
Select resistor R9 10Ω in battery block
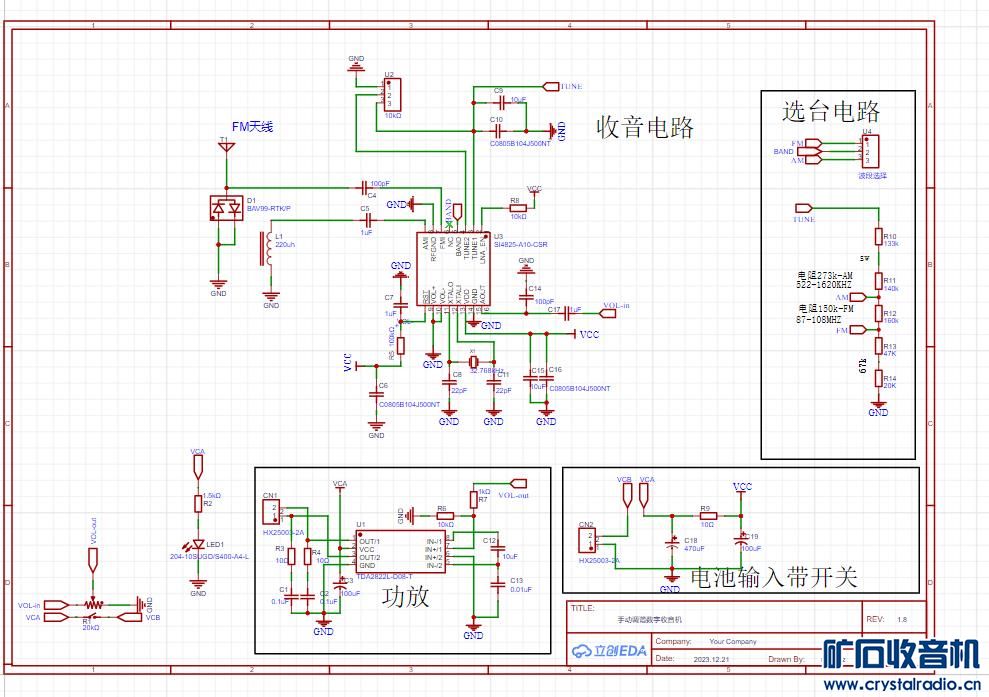click(708, 515)
